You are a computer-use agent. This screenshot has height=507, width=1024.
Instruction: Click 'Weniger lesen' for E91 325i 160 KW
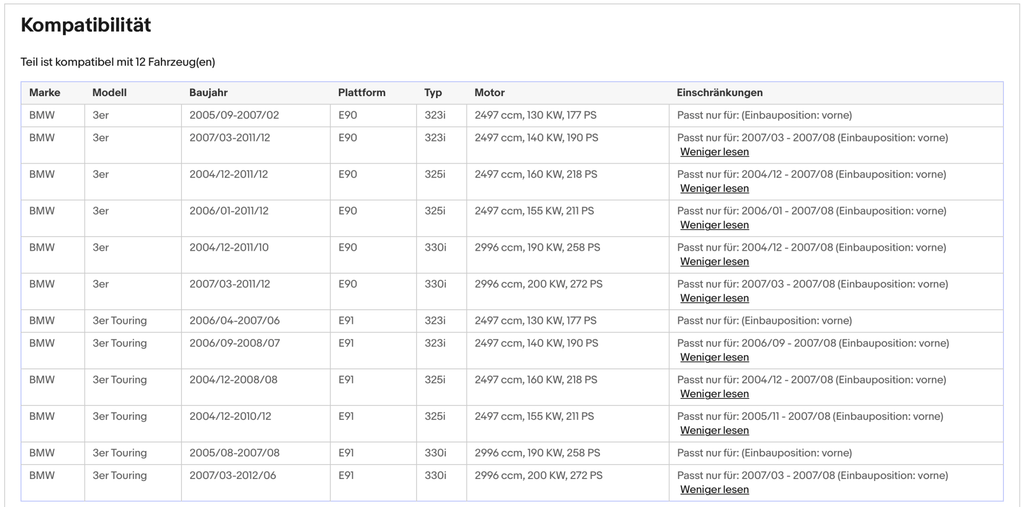point(714,394)
